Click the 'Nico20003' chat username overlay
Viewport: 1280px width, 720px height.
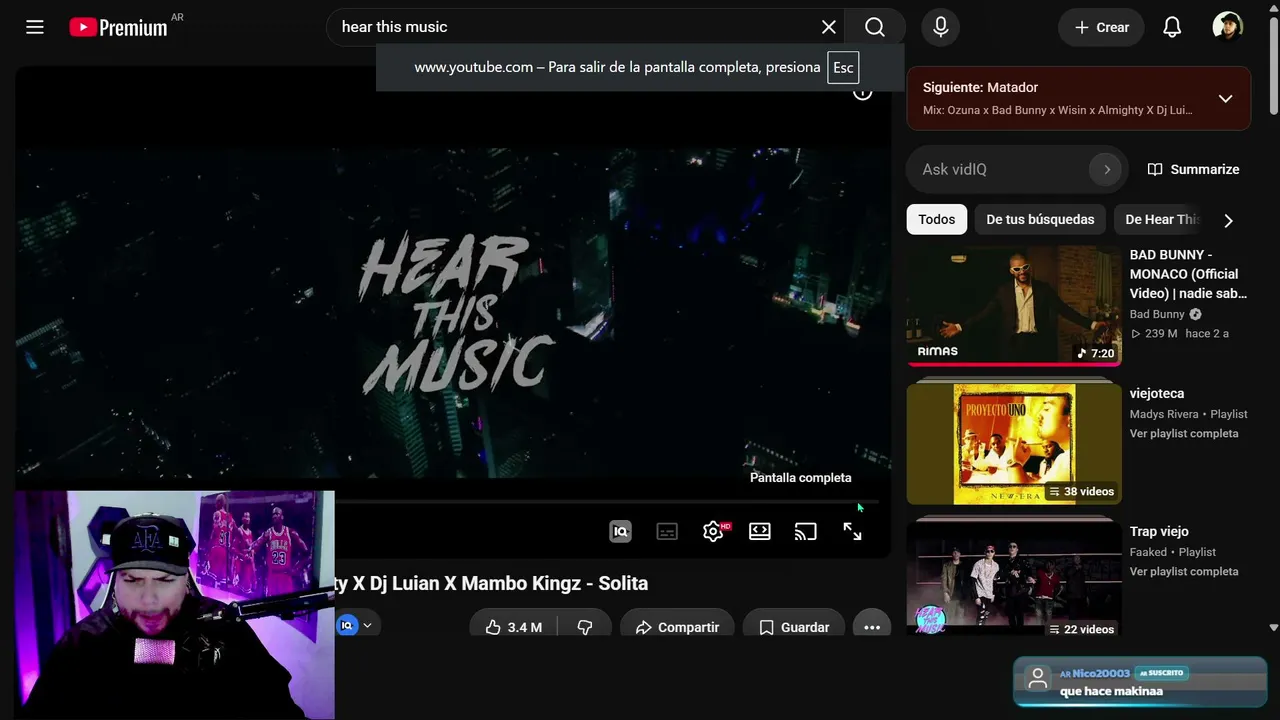(1101, 673)
